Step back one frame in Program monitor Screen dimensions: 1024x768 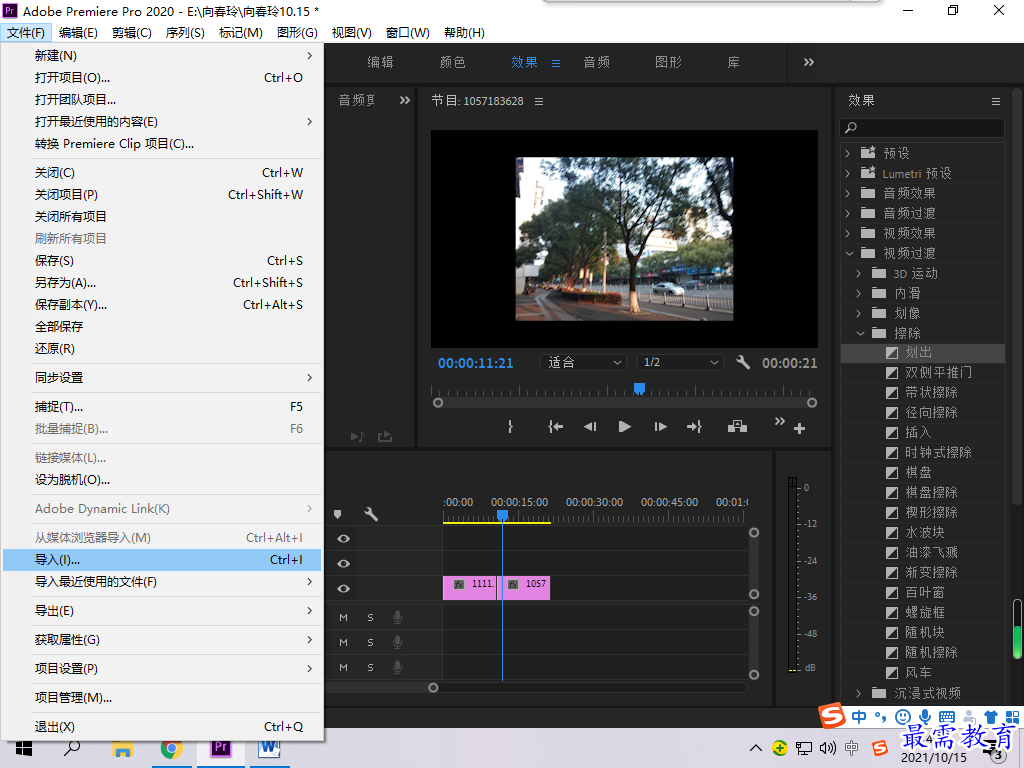point(590,426)
